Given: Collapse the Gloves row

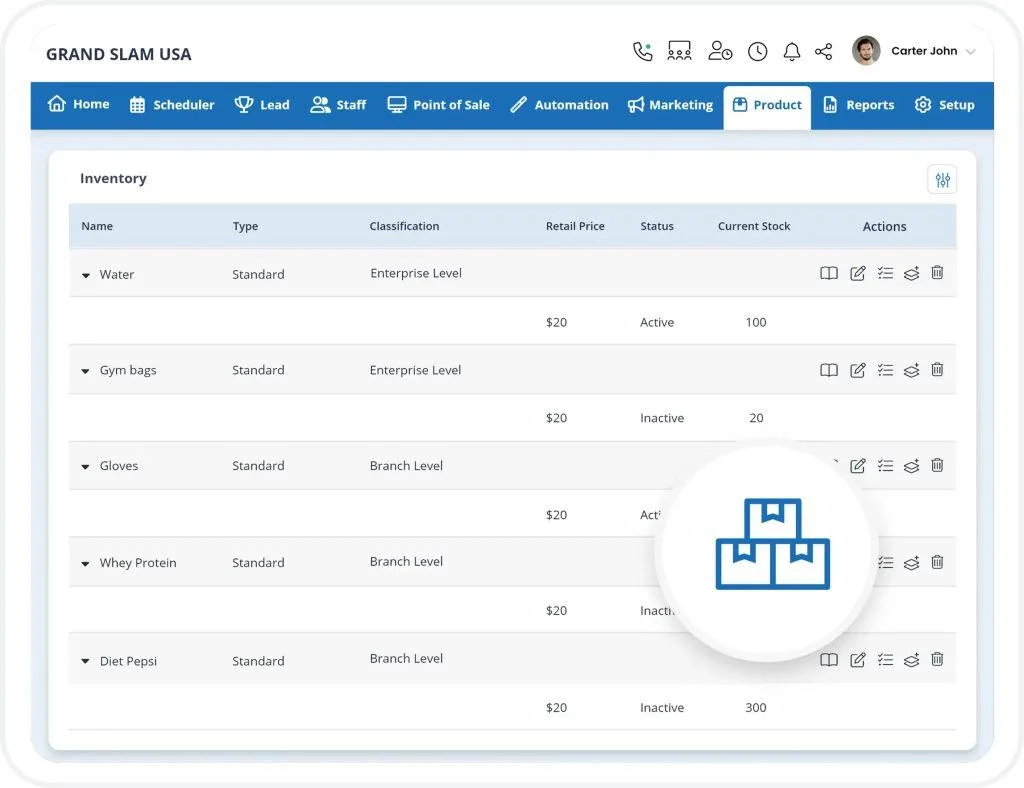Looking at the screenshot, I should coord(86,467).
